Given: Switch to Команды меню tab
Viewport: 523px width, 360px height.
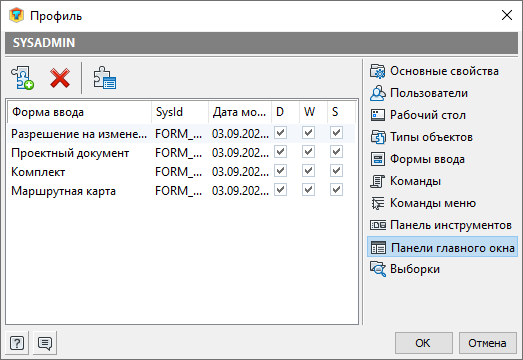Looking at the screenshot, I should 423,203.
